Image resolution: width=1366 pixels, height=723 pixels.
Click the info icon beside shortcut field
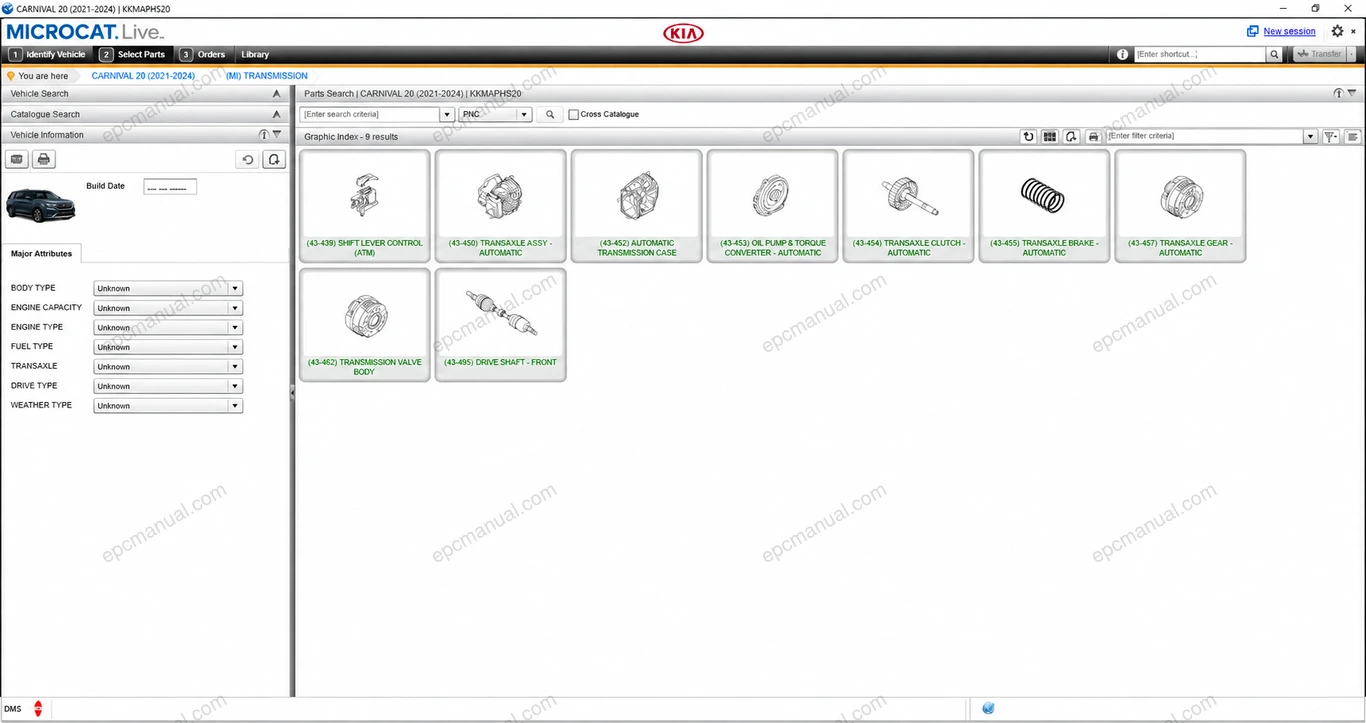click(x=1123, y=55)
